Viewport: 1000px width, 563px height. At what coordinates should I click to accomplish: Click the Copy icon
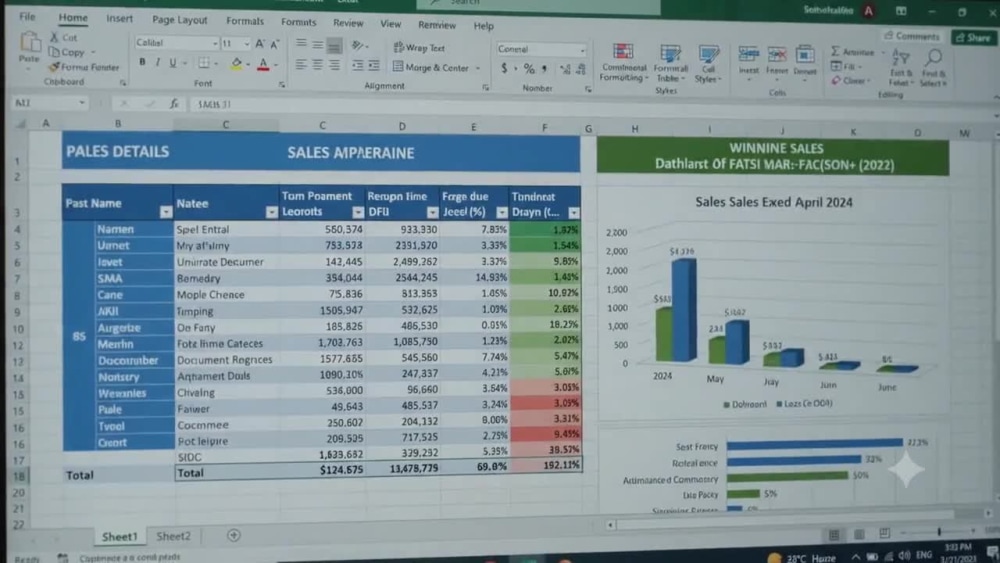tap(55, 52)
